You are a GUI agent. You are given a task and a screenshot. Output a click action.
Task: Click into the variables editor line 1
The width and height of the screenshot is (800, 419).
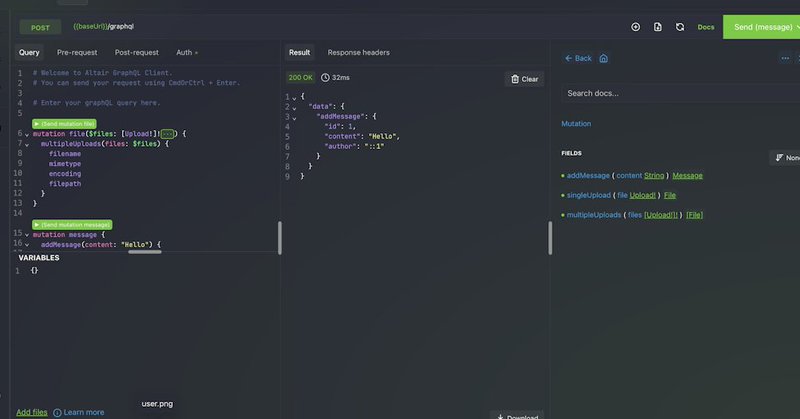pyautogui.click(x=34, y=270)
